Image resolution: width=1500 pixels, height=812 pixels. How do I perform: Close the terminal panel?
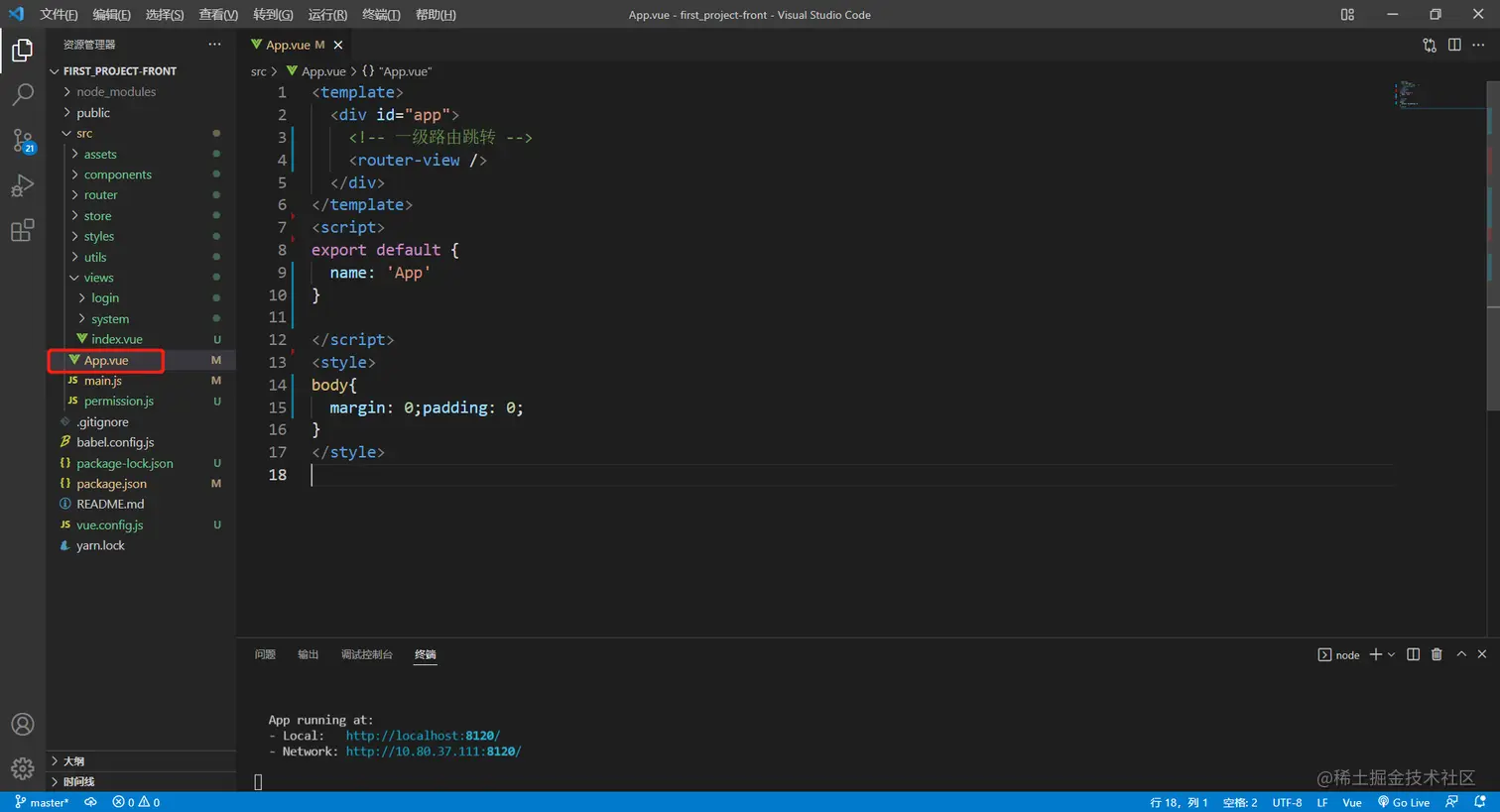(x=1482, y=654)
